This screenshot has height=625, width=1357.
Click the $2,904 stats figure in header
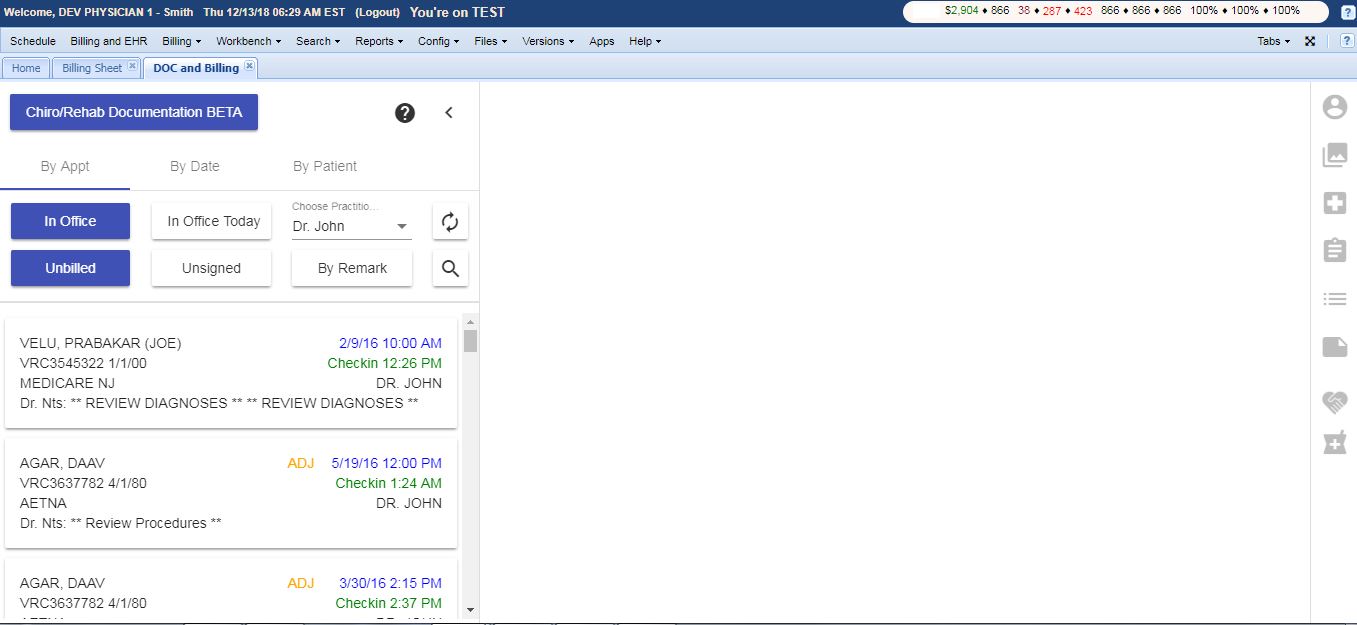pos(961,10)
